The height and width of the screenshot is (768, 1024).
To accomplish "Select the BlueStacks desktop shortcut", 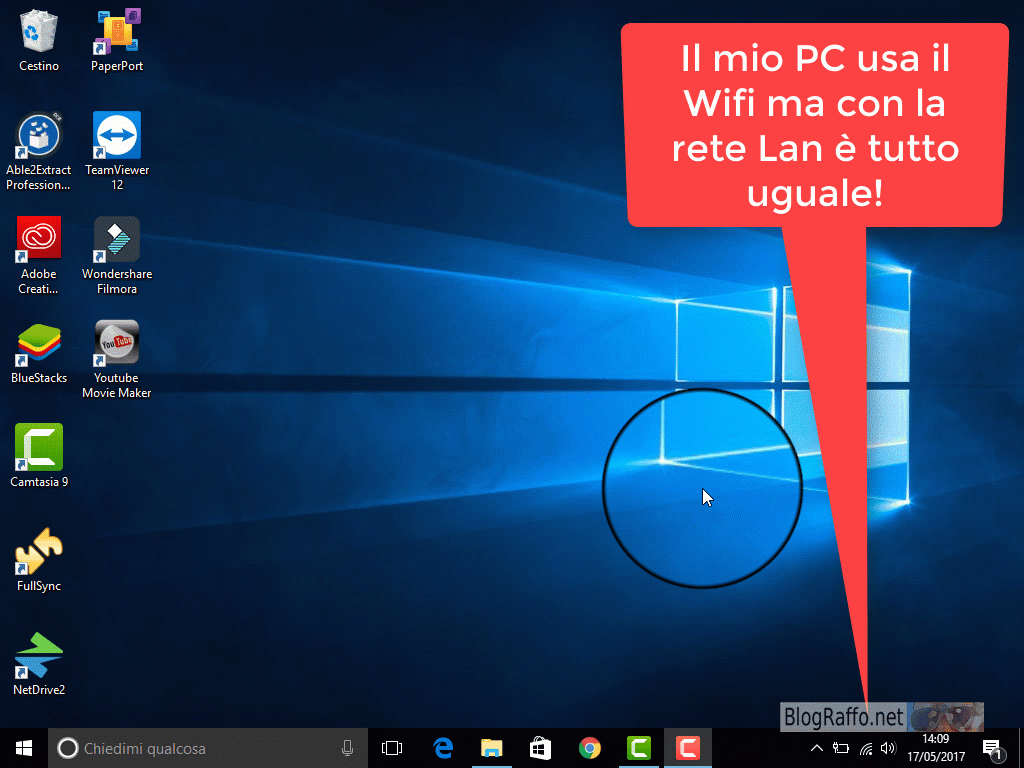I will point(39,353).
